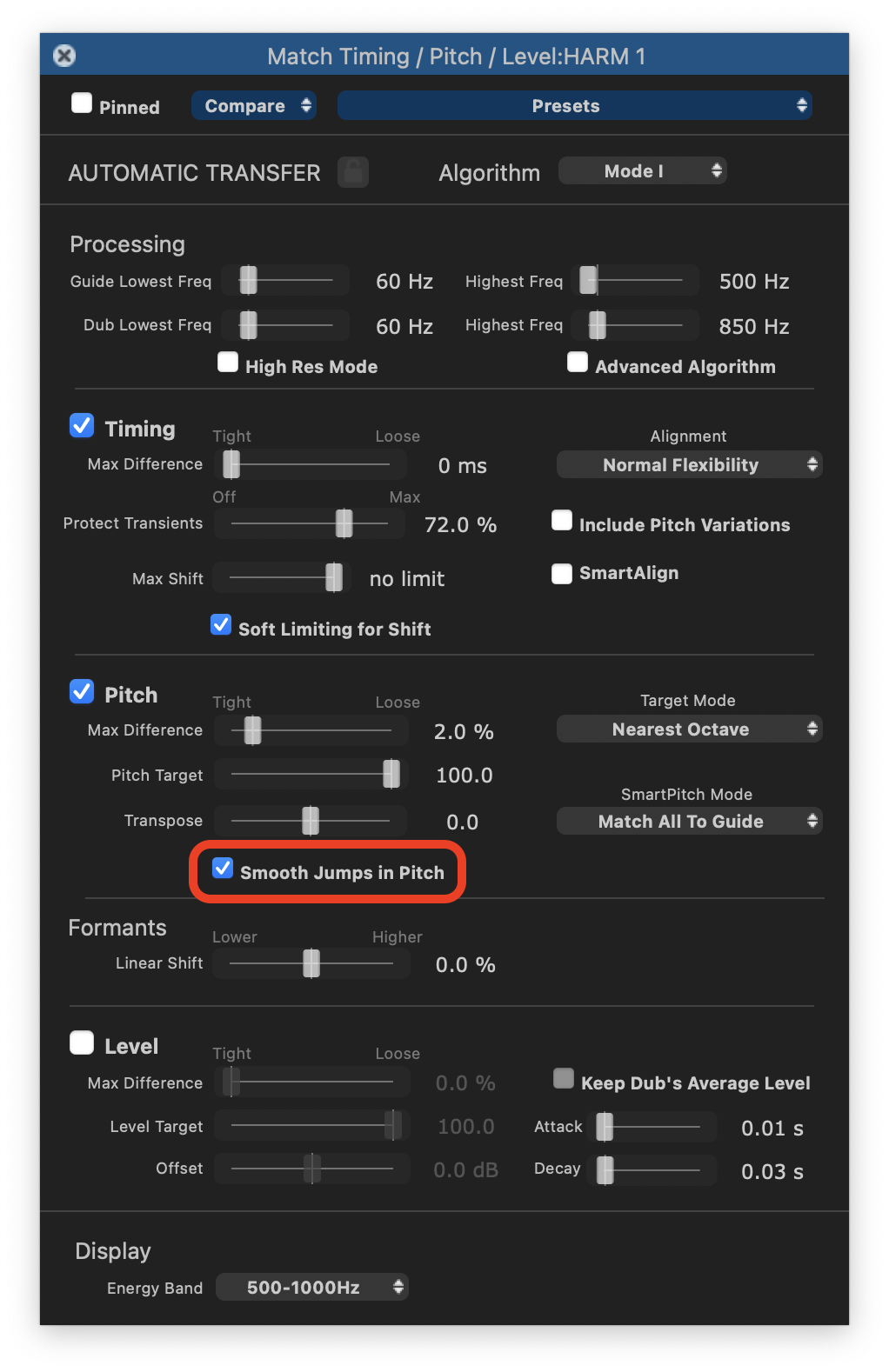Click the Formants Linear Shift slider handle

311,963
